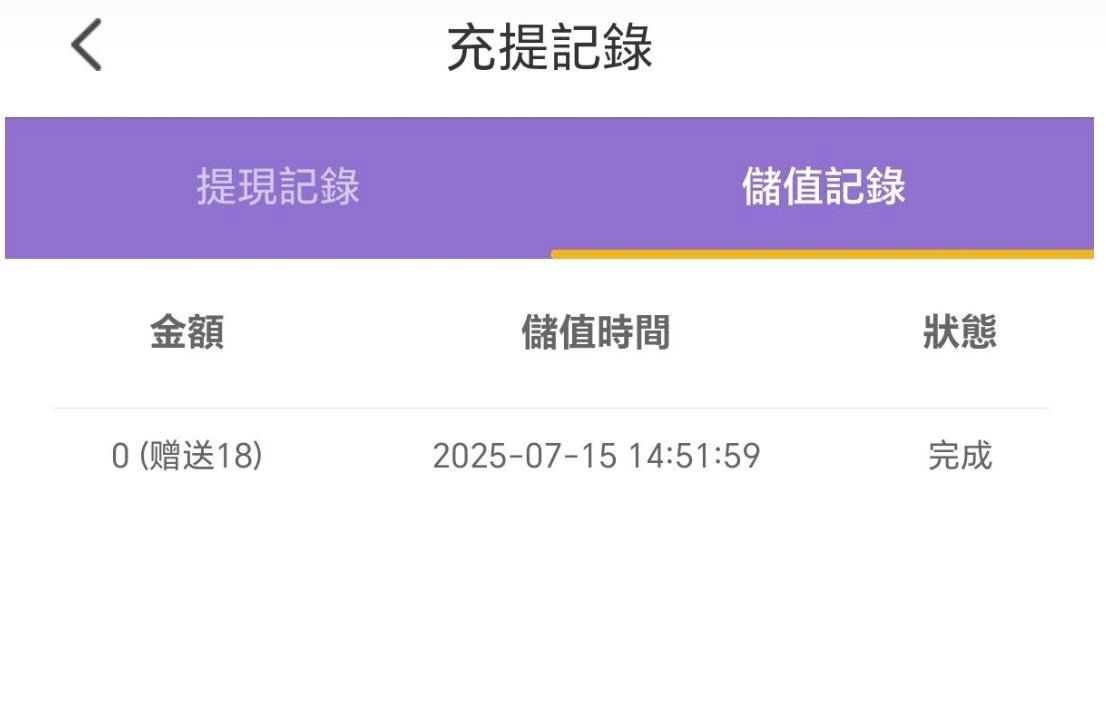
Task: Tap the leading 0 in the amount cell
Action: point(120,457)
